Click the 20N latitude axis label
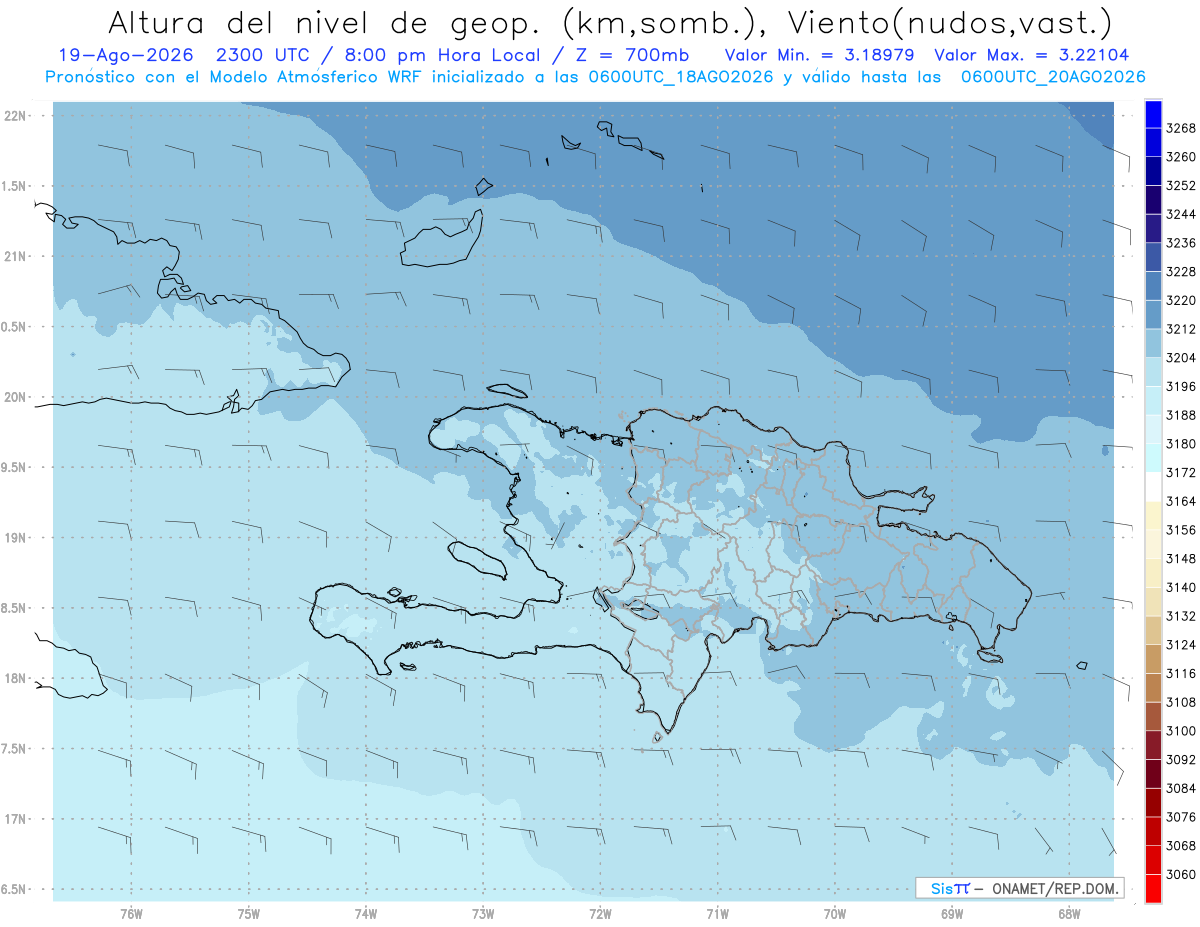 pyautogui.click(x=14, y=397)
